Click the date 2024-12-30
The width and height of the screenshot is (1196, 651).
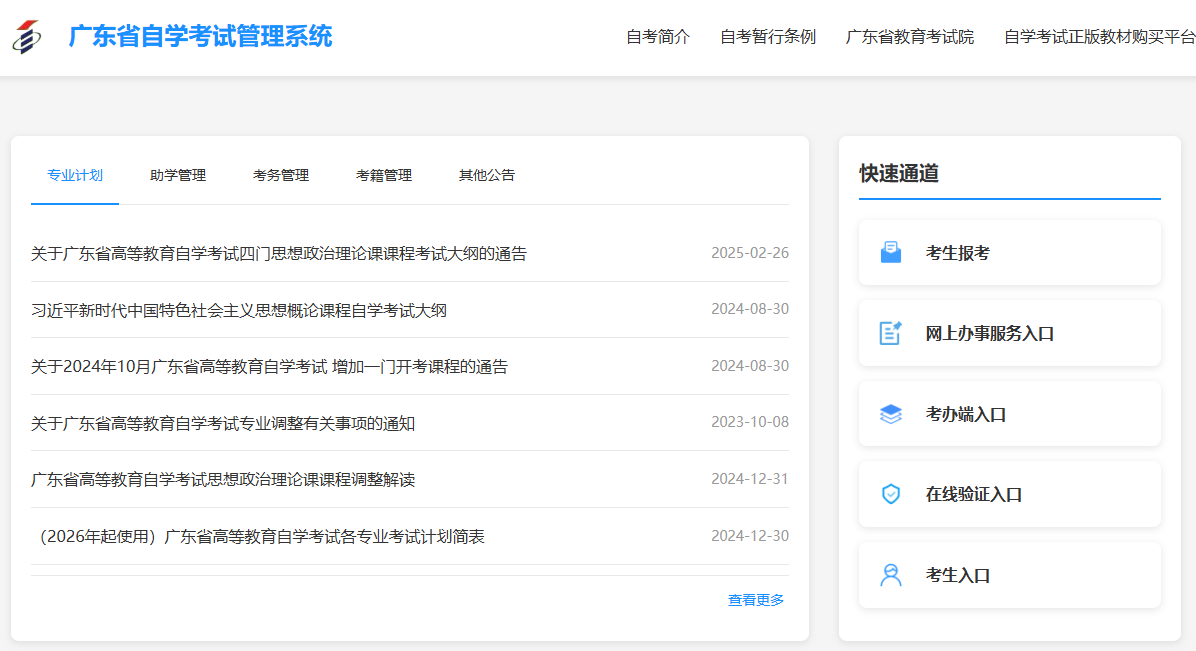(750, 536)
